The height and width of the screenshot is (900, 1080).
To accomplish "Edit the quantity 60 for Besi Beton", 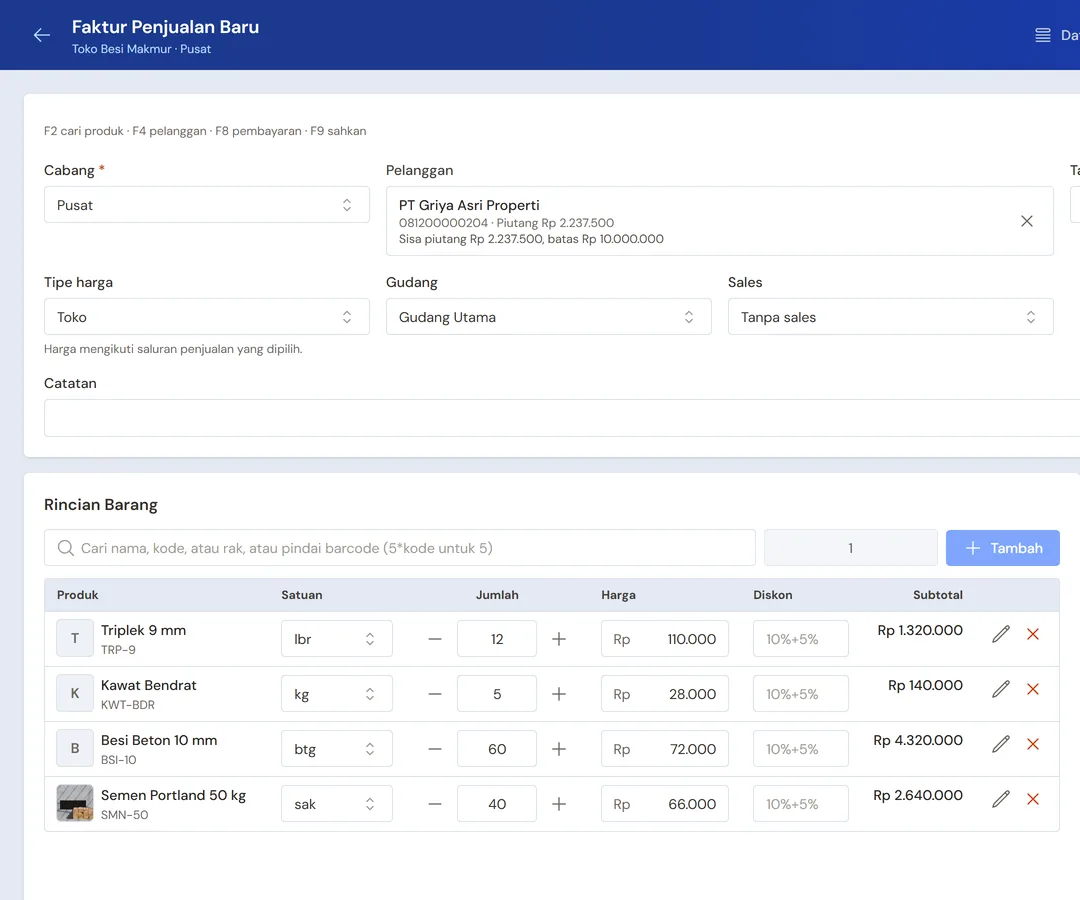I will [x=497, y=749].
